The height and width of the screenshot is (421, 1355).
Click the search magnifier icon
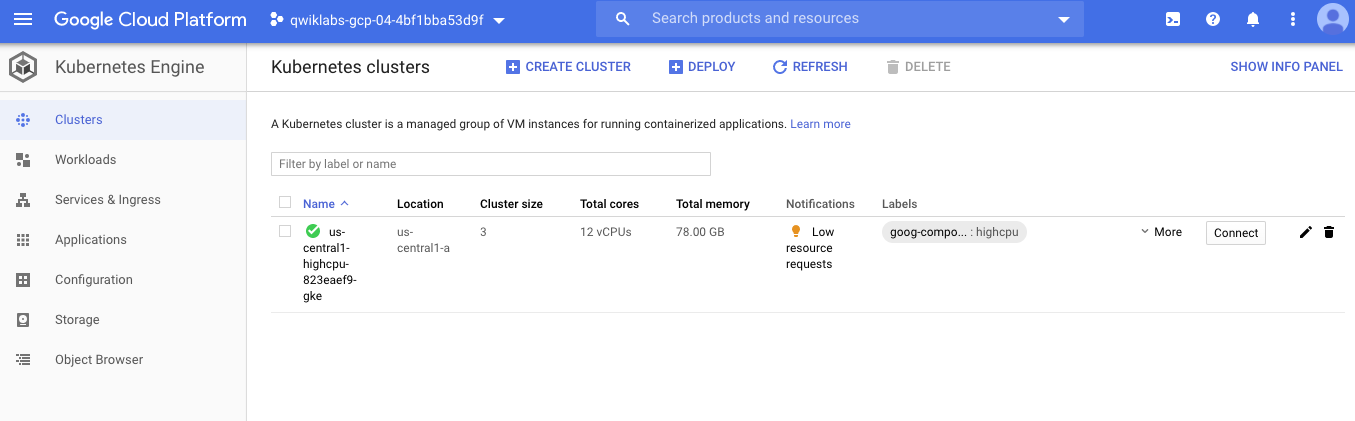[x=623, y=19]
